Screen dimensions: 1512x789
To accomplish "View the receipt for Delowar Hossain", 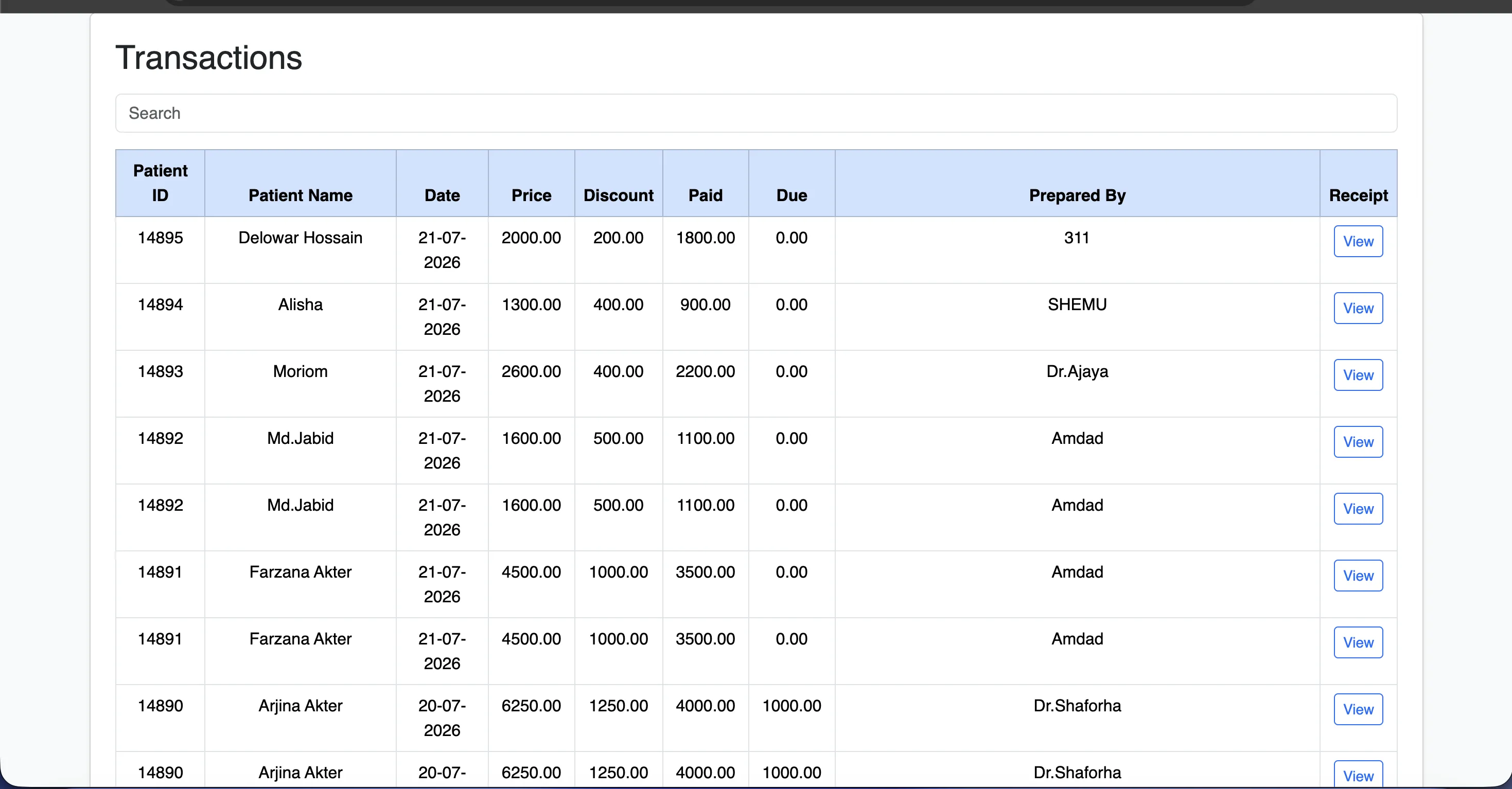I will pyautogui.click(x=1358, y=241).
